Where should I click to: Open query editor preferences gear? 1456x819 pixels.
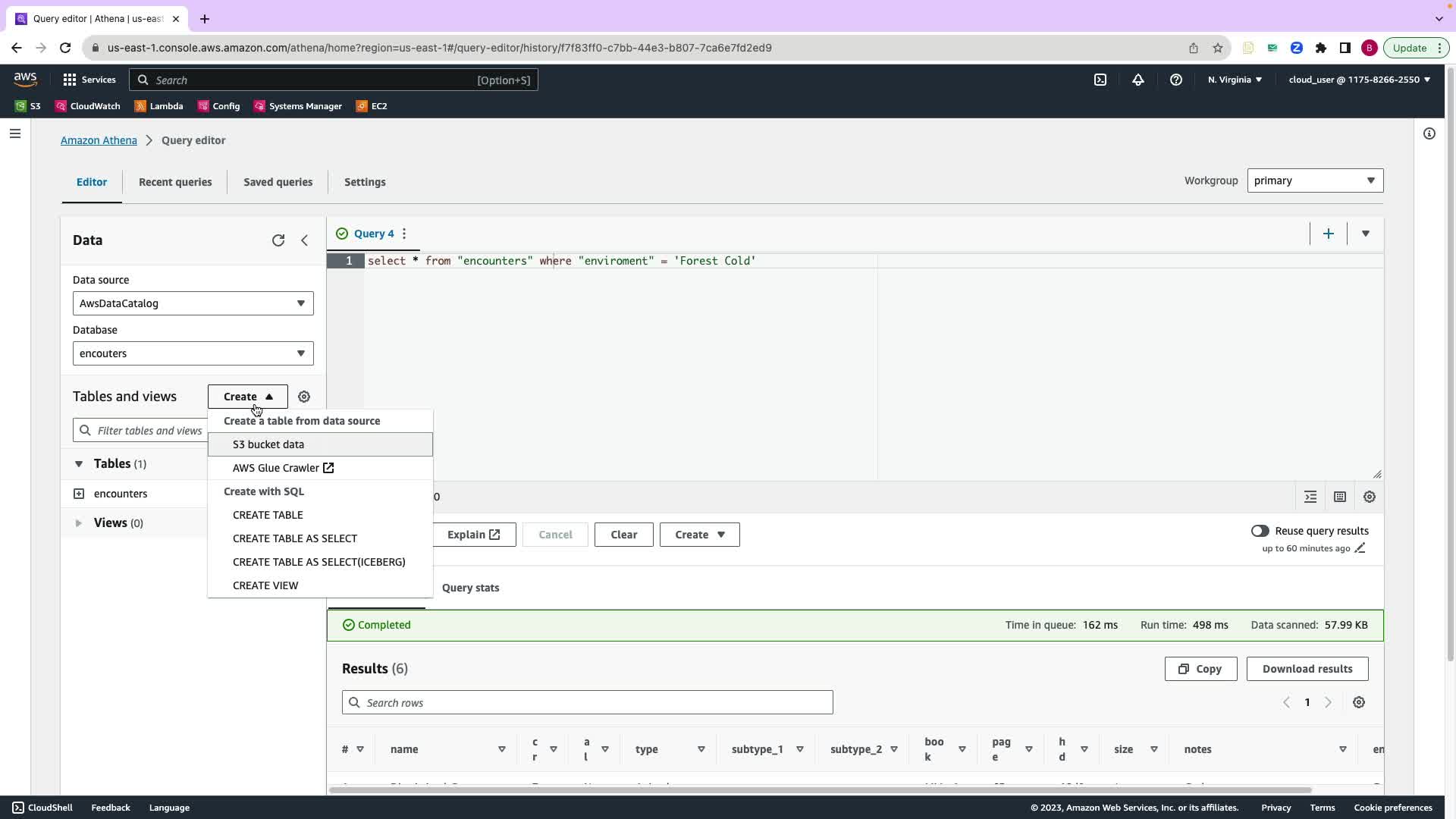[1369, 497]
